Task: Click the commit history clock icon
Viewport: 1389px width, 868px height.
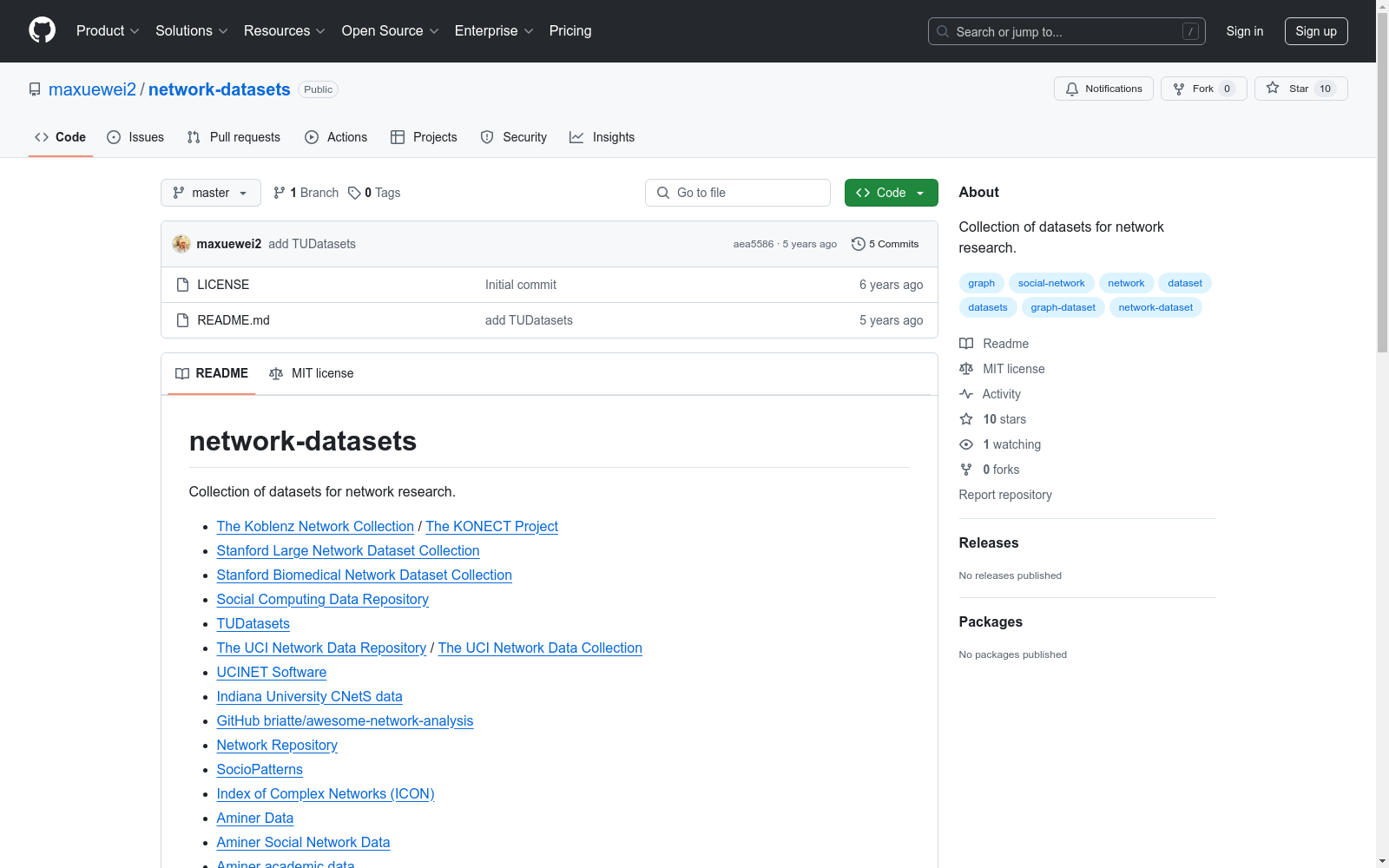Action: pyautogui.click(x=859, y=244)
